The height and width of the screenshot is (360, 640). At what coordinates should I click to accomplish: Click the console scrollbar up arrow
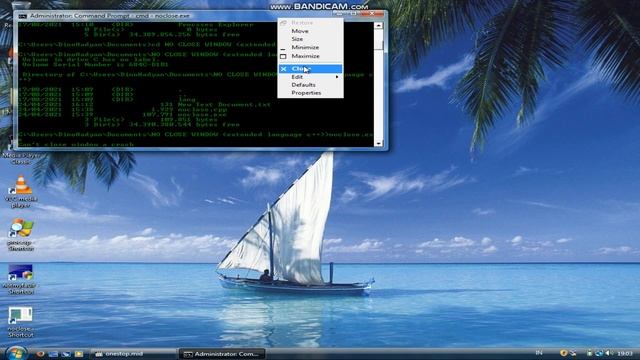pos(378,25)
